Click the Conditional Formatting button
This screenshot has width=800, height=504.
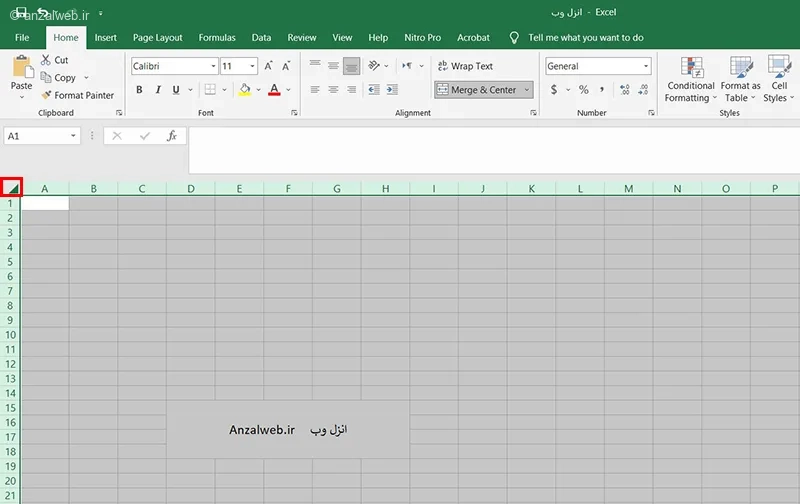coord(691,80)
